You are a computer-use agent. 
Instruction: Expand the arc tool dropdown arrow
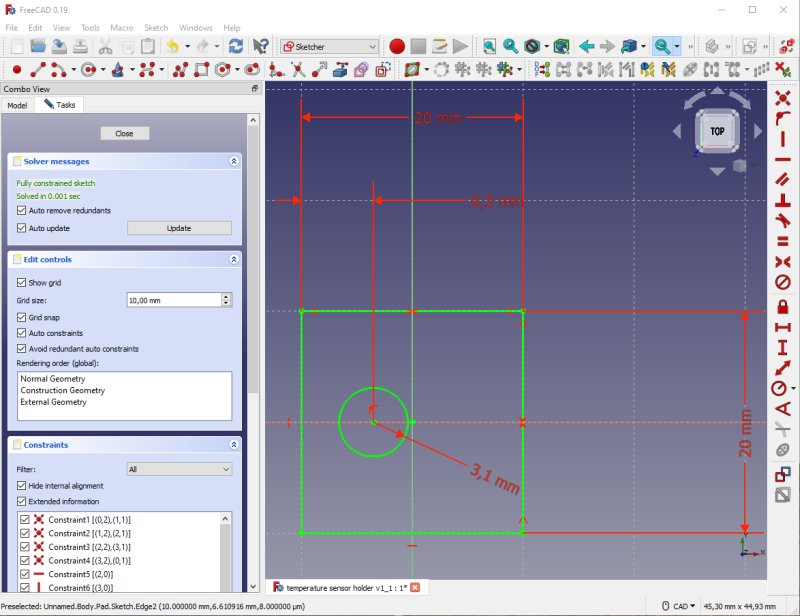click(x=73, y=69)
